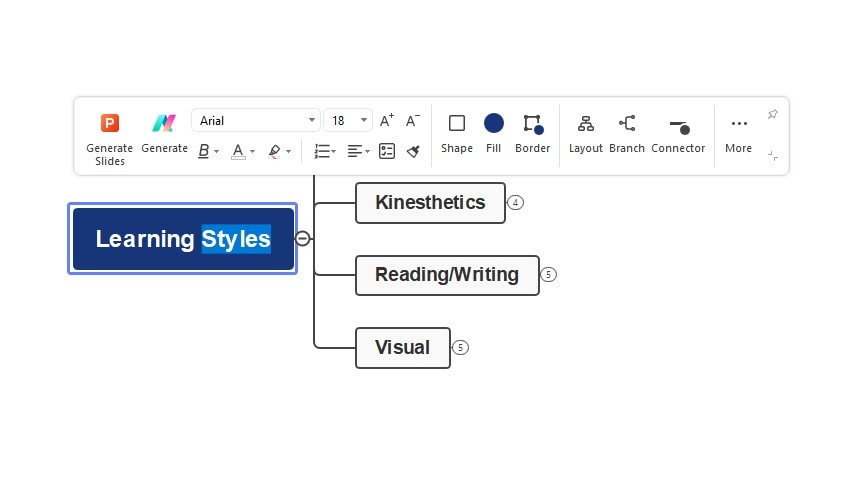Select the Kinesthetics topic

point(430,202)
